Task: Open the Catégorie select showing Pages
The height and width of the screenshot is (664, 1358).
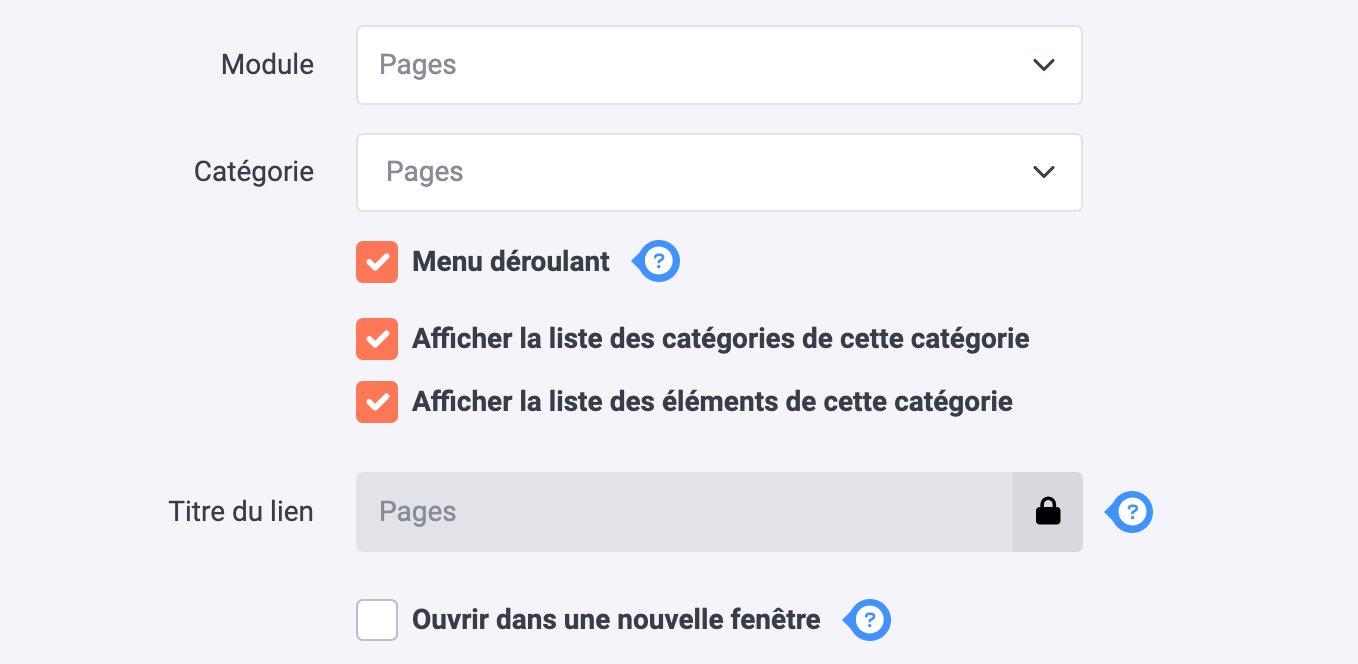Action: coord(719,172)
